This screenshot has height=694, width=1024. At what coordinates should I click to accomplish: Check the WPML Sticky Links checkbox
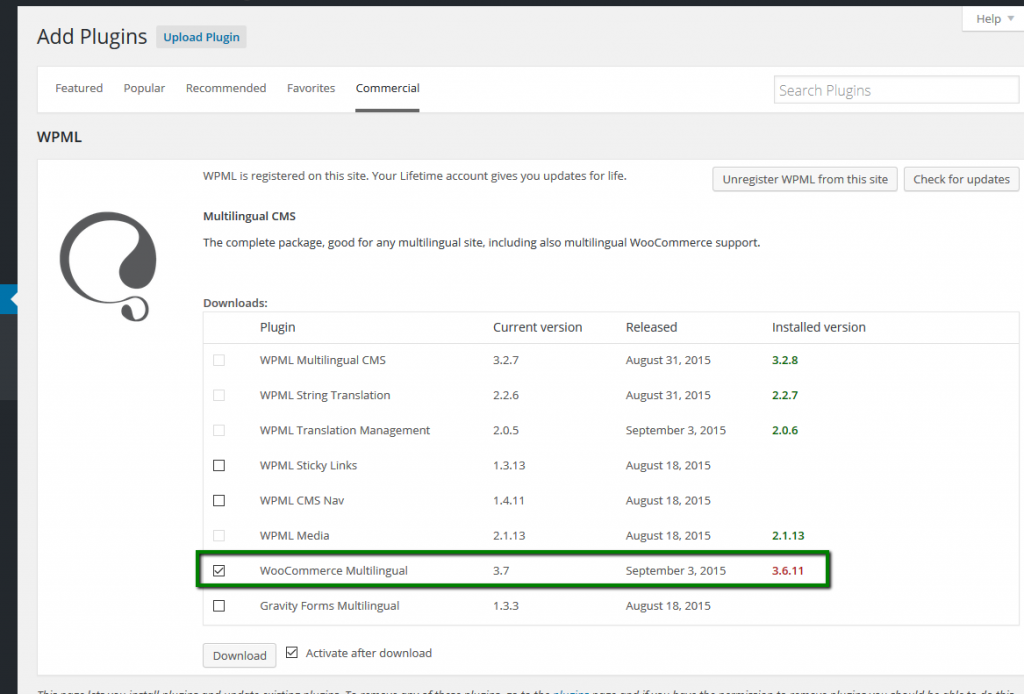219,465
